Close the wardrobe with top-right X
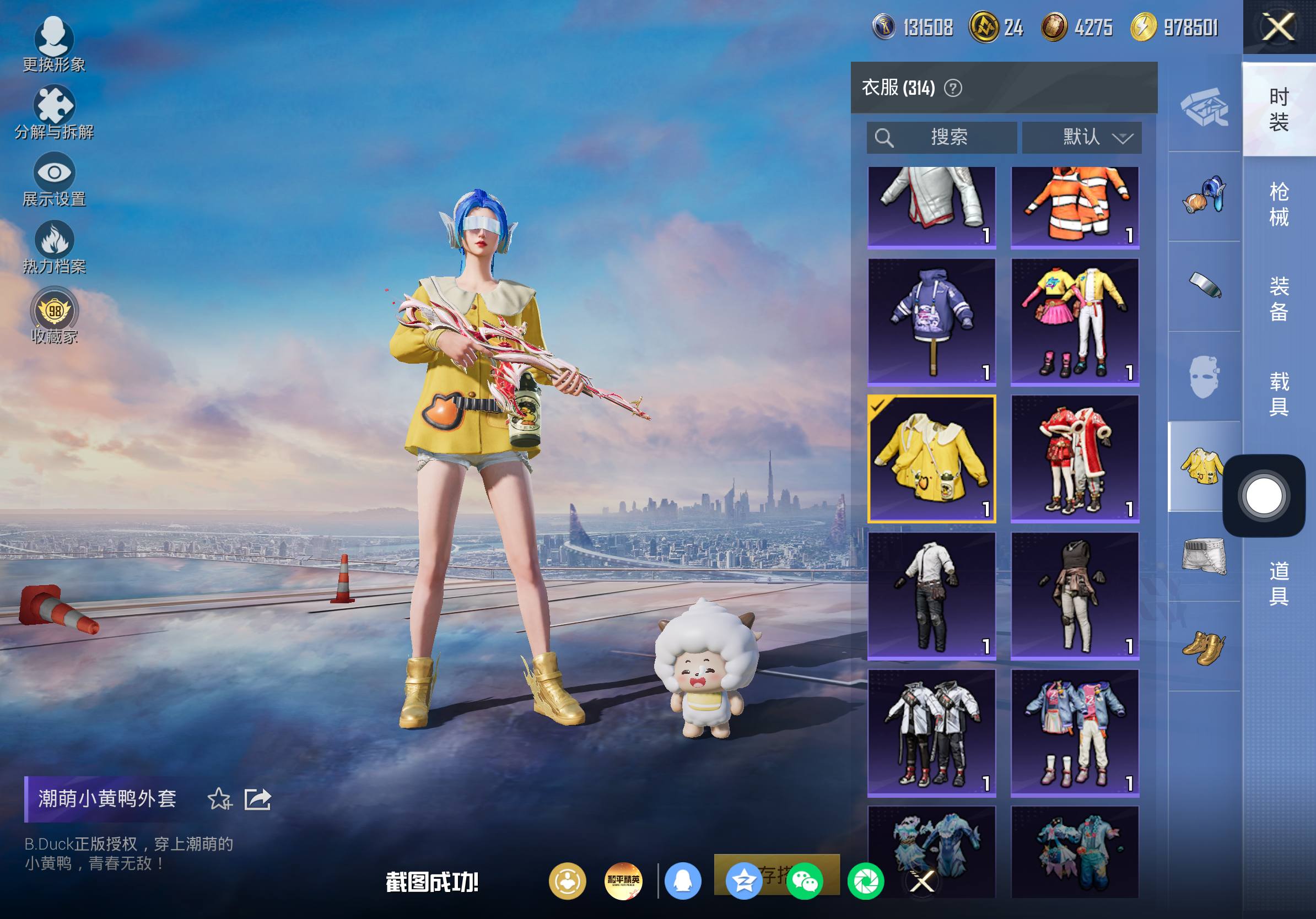This screenshot has width=1316, height=919. (x=1278, y=27)
